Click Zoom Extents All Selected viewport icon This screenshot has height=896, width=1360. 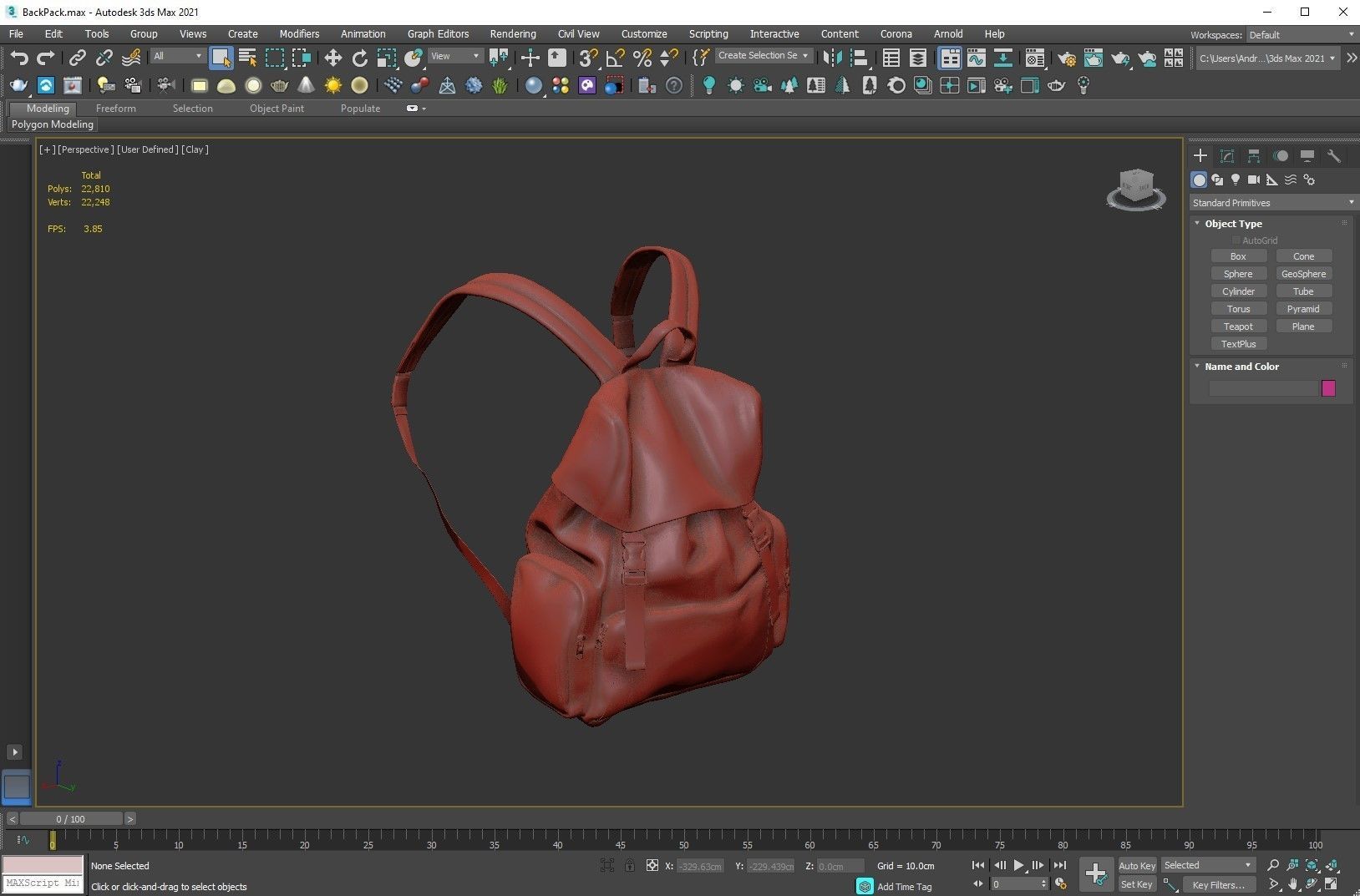[1332, 865]
